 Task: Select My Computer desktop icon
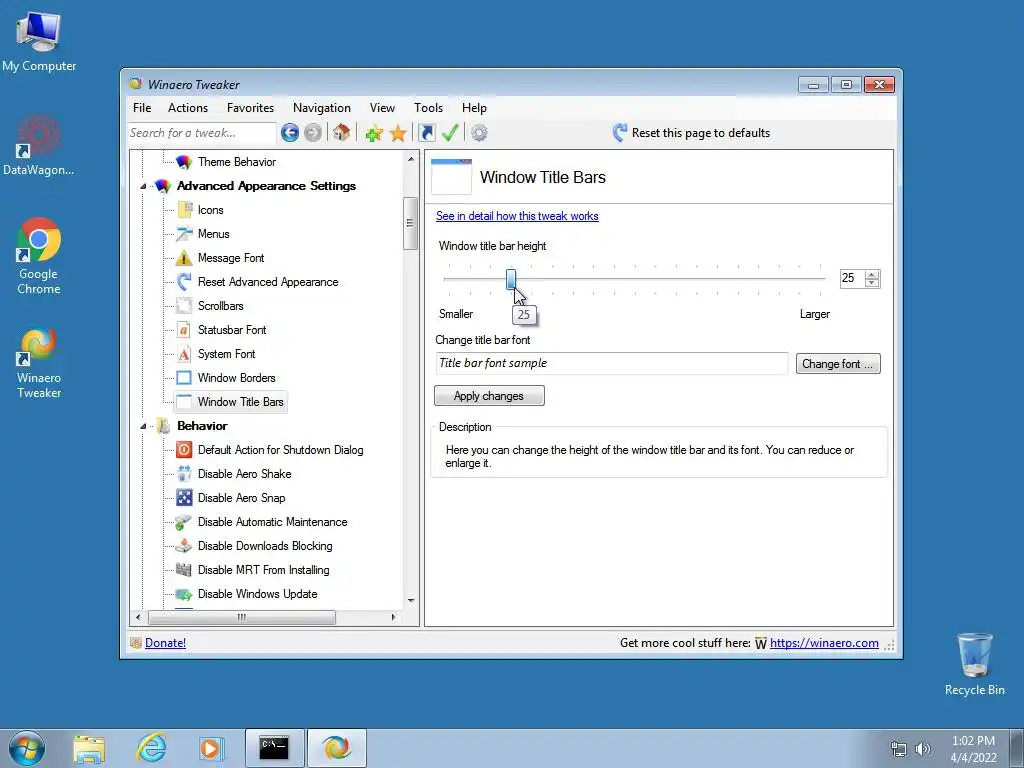point(39,42)
